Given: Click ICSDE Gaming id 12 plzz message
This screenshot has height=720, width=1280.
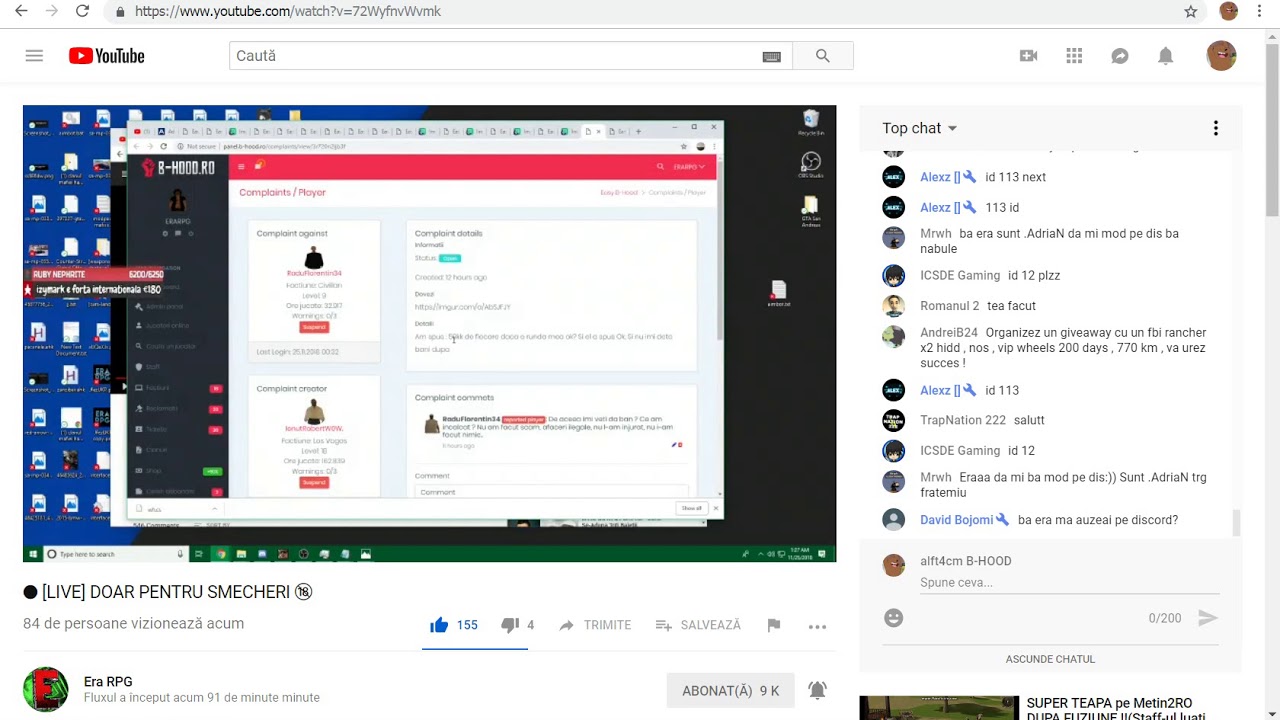Looking at the screenshot, I should pyautogui.click(x=1034, y=276).
